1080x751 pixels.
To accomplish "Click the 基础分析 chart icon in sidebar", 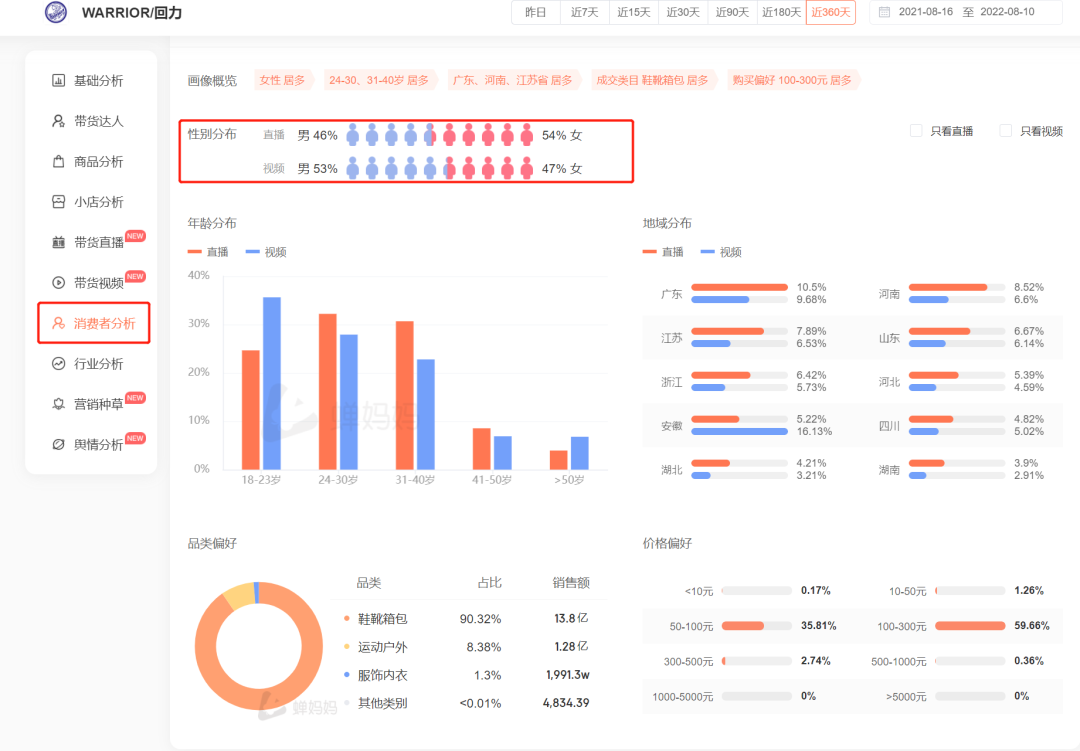I will tap(58, 81).
